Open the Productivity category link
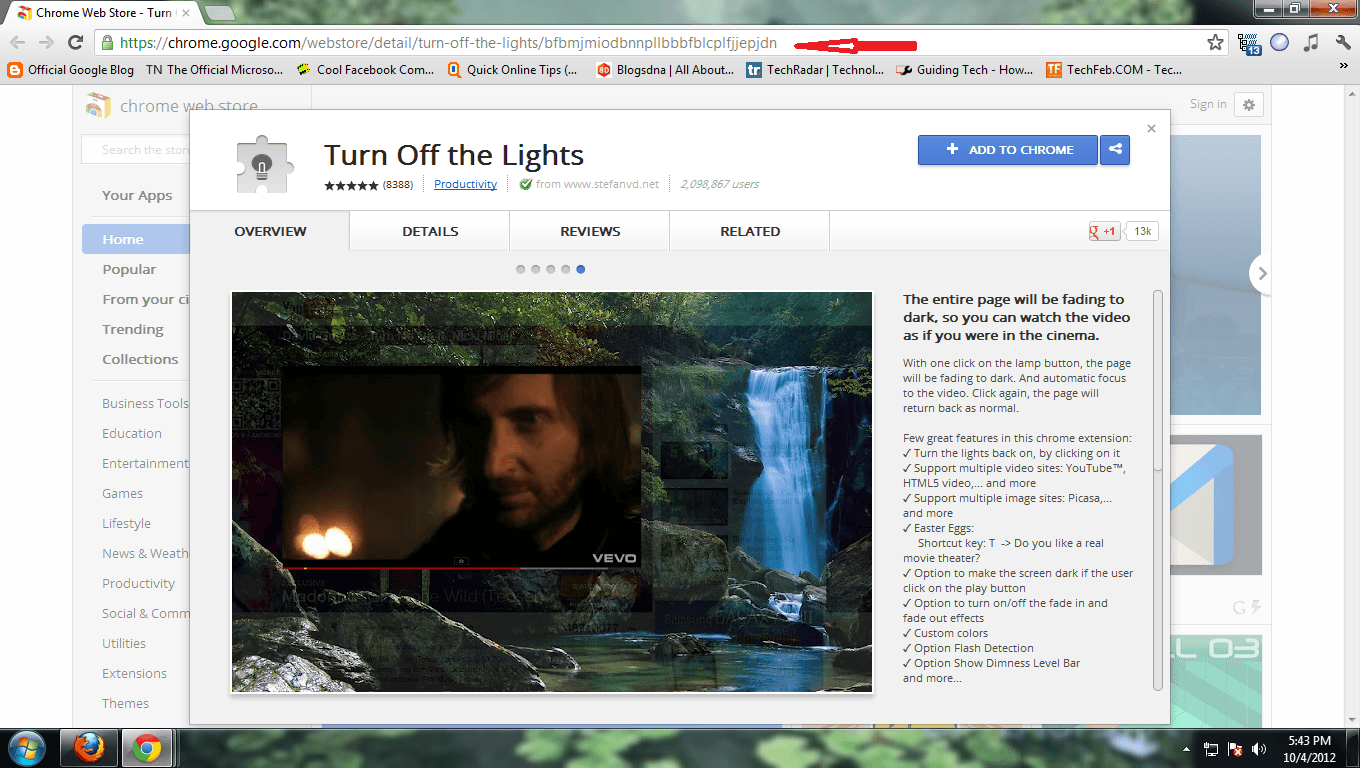The width and height of the screenshot is (1360, 768). (465, 183)
